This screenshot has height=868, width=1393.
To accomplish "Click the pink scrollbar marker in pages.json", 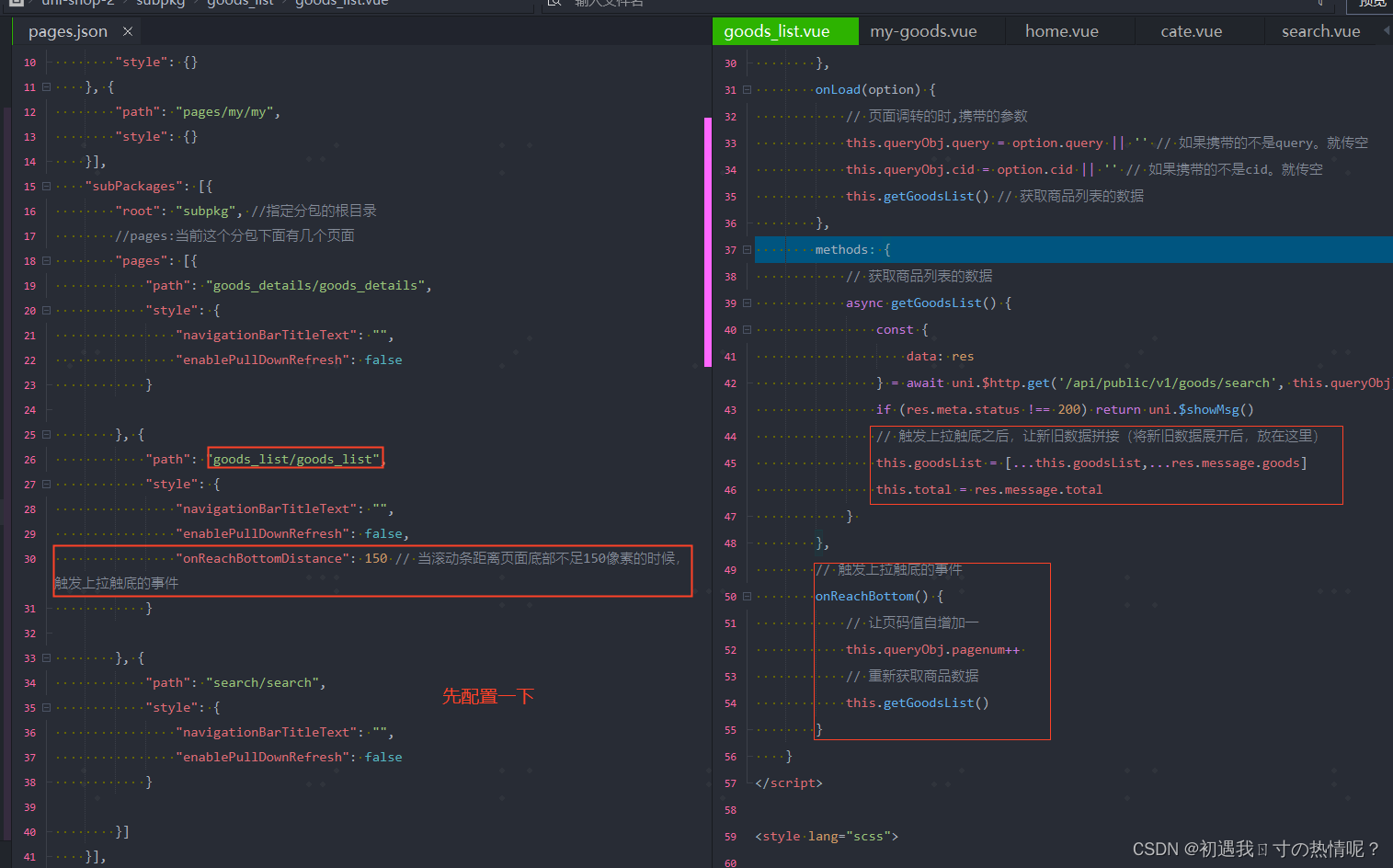I will pyautogui.click(x=708, y=242).
